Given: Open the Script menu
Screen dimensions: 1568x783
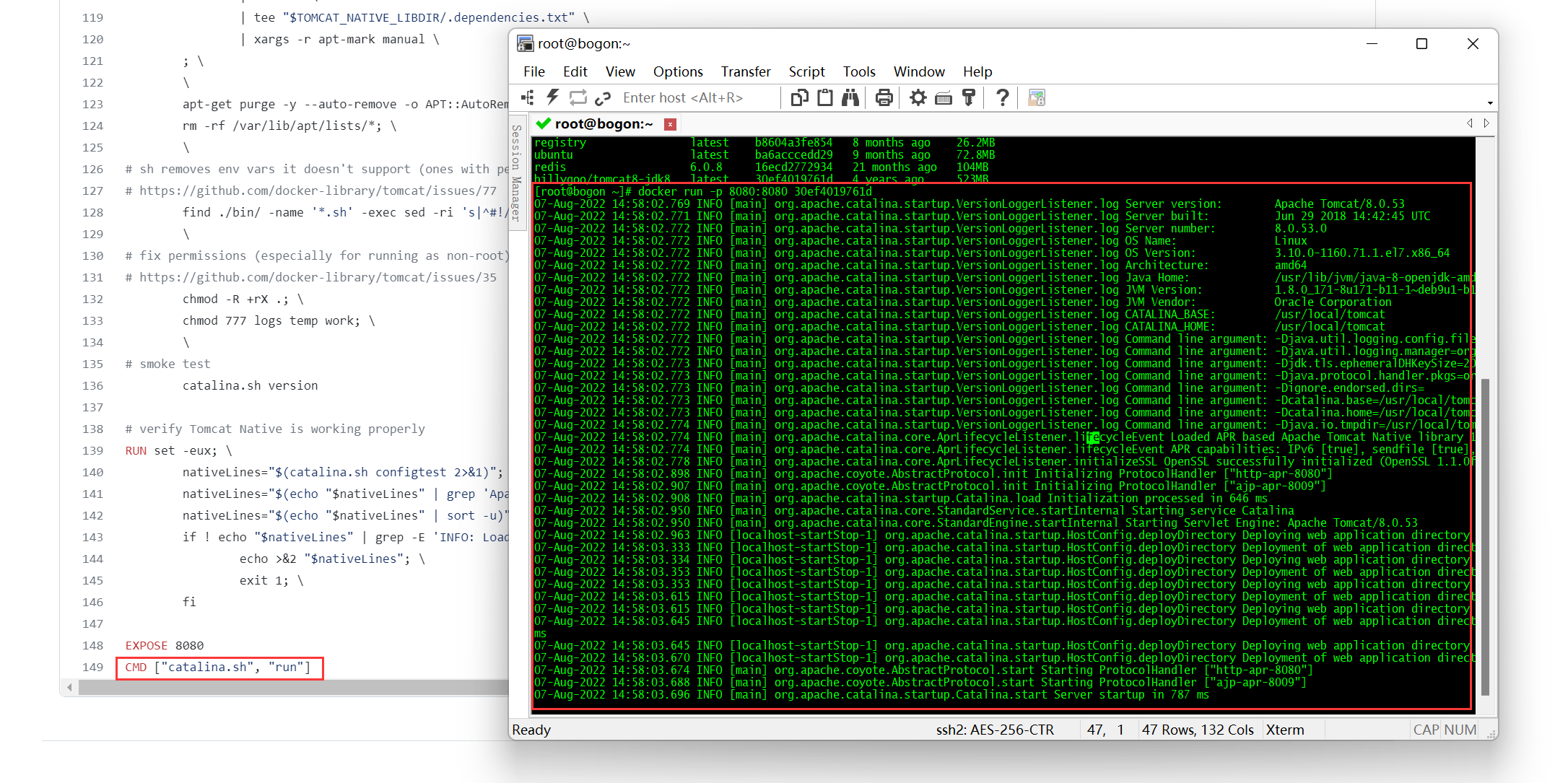Looking at the screenshot, I should 806,71.
